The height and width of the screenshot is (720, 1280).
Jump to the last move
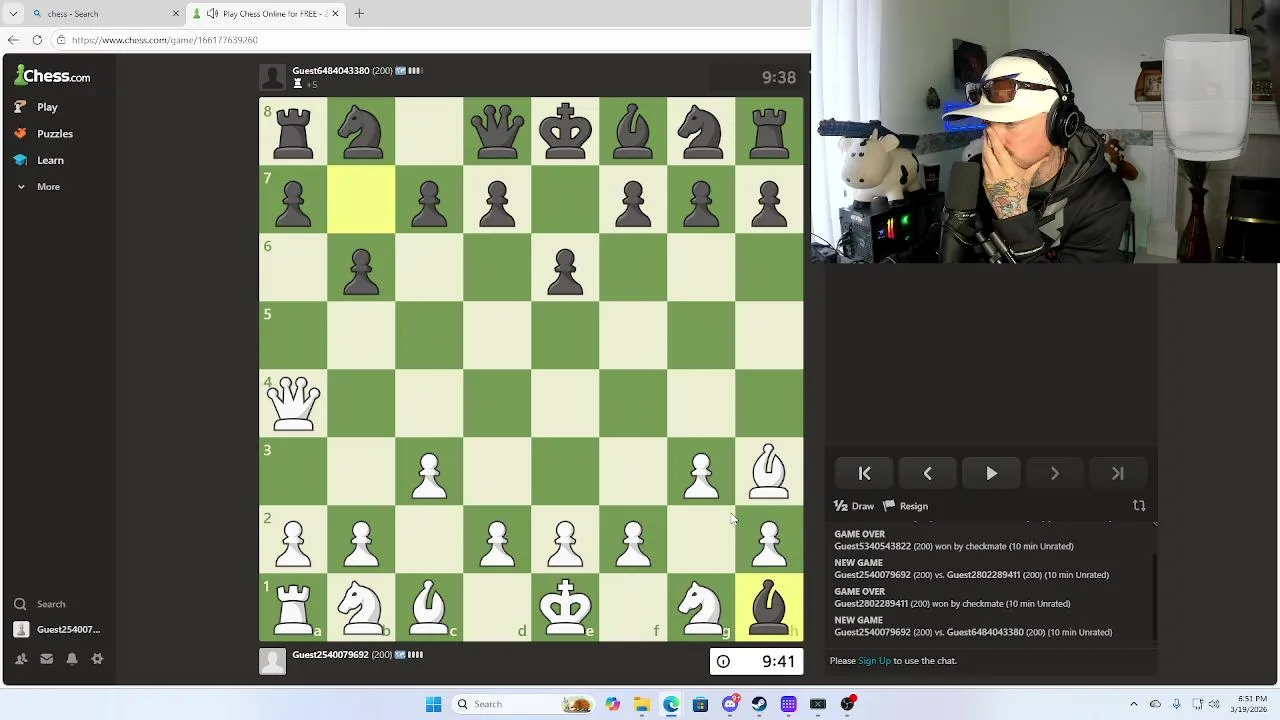(x=1117, y=474)
